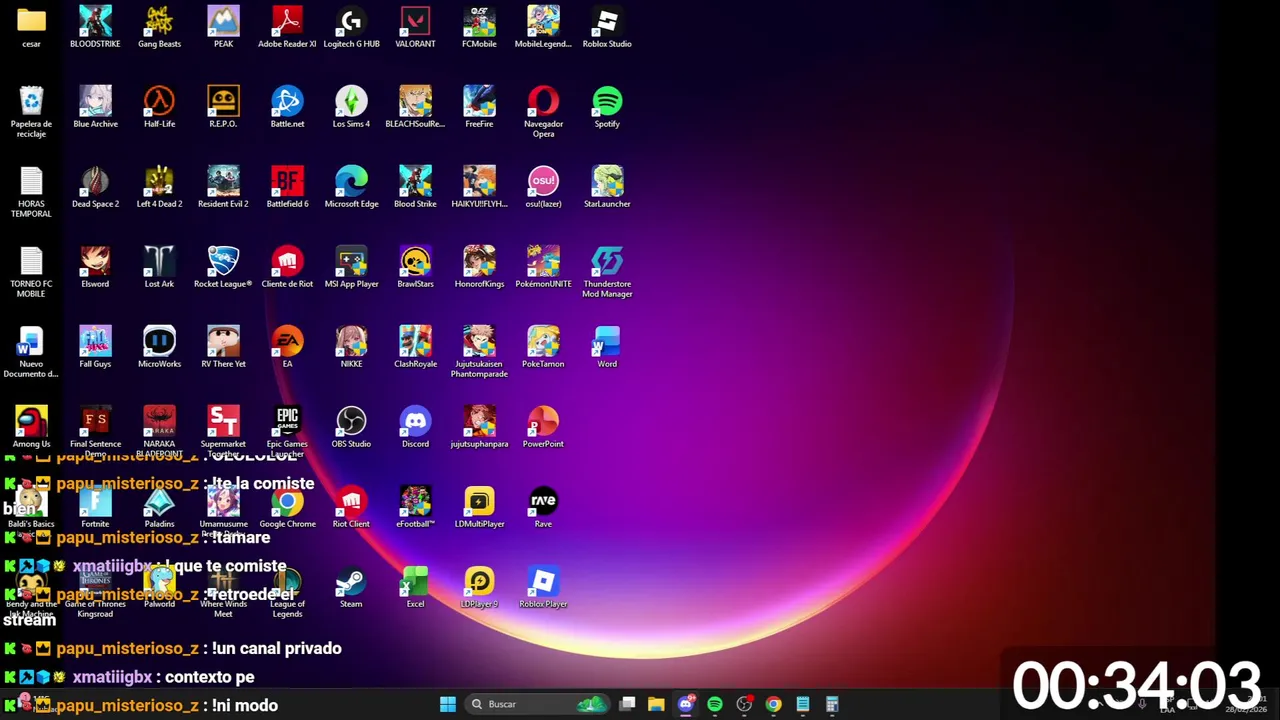Open the Nuevo Documento Word file
This screenshot has width=1280, height=720.
(31, 352)
